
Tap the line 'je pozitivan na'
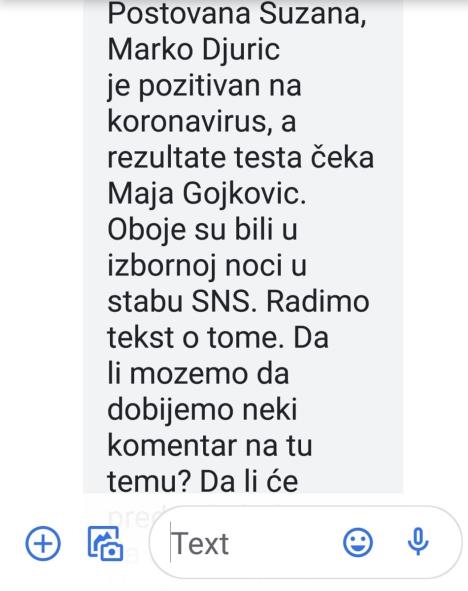point(204,87)
